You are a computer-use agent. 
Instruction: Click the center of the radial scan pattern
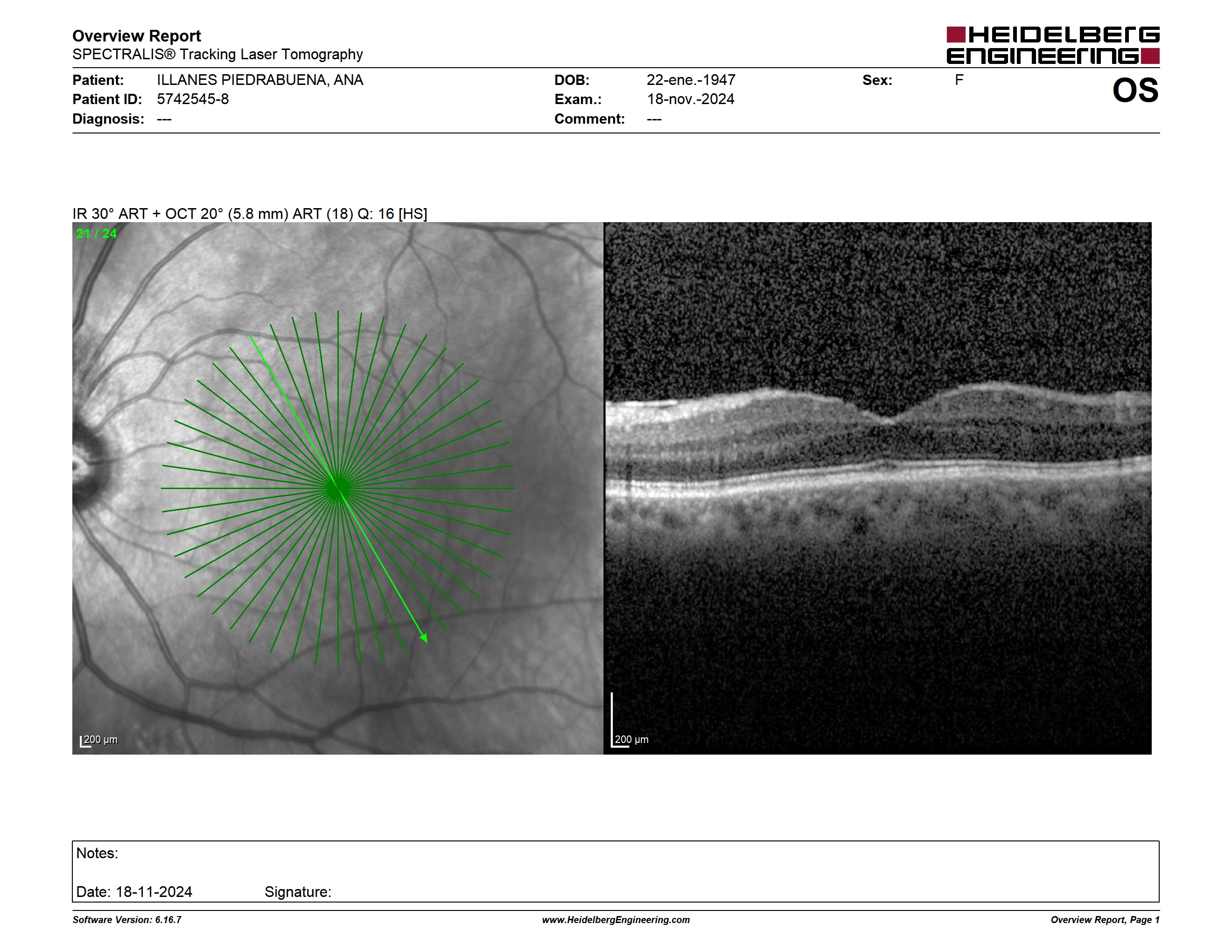pos(338,489)
